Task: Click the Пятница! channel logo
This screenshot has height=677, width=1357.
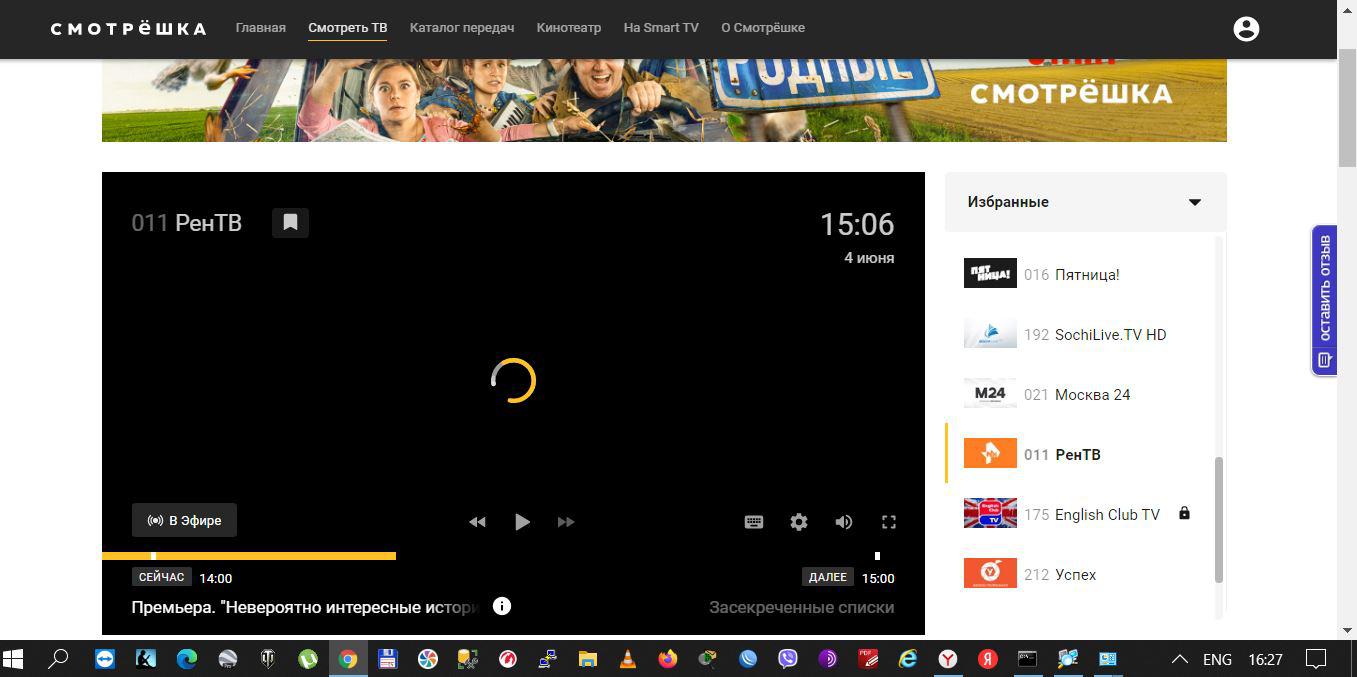Action: point(990,273)
